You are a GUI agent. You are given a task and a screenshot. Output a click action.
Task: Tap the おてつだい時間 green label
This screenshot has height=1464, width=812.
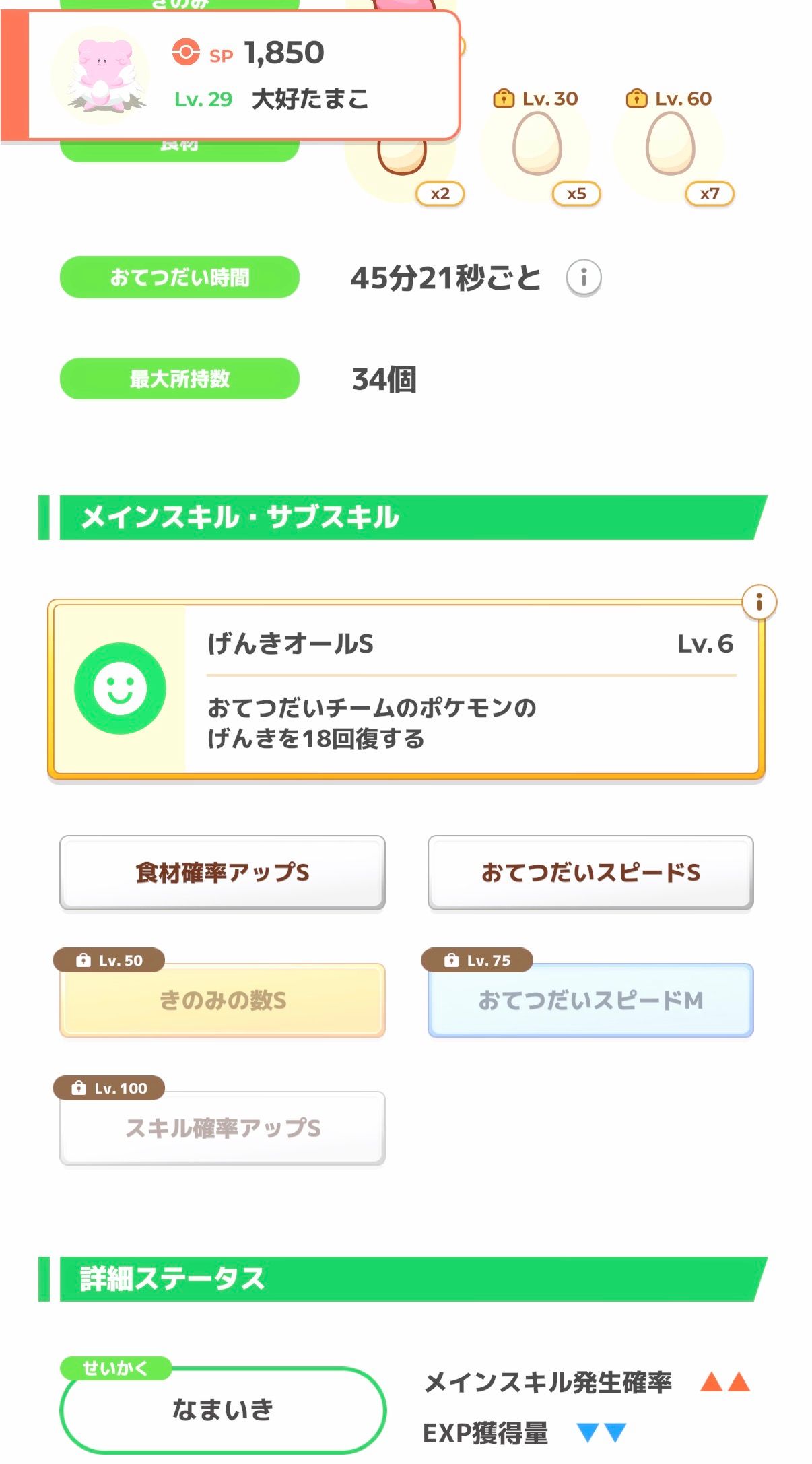(x=180, y=277)
